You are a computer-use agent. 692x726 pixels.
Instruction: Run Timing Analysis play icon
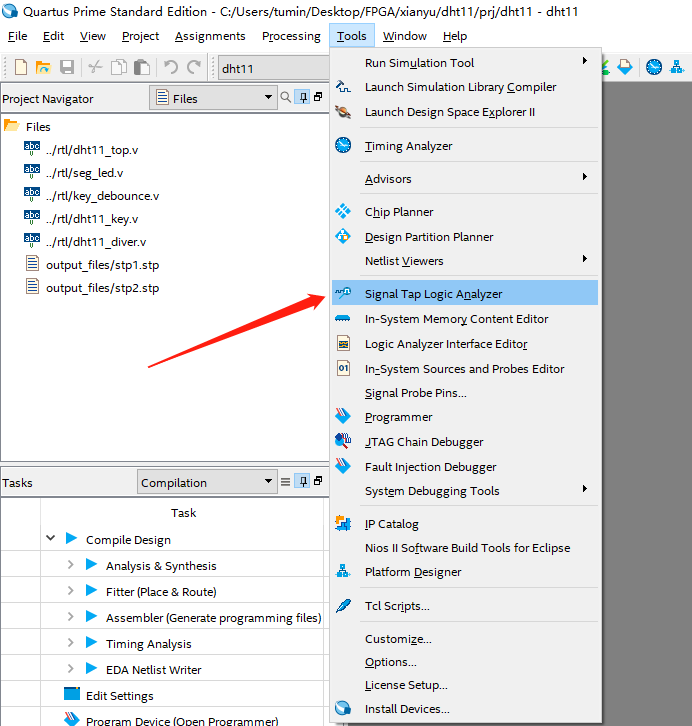pos(91,642)
